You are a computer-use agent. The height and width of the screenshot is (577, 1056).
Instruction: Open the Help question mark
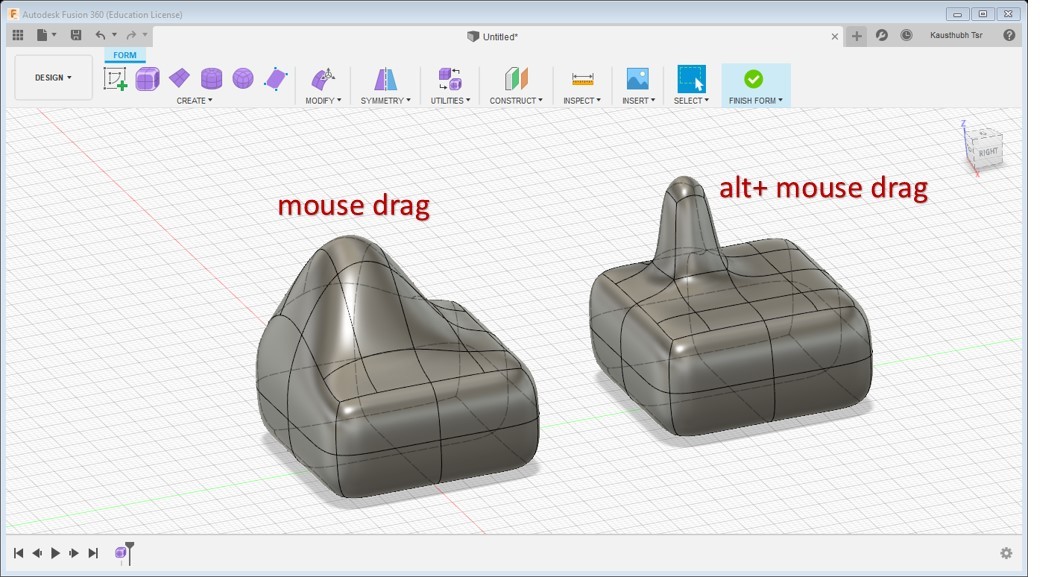point(1009,35)
